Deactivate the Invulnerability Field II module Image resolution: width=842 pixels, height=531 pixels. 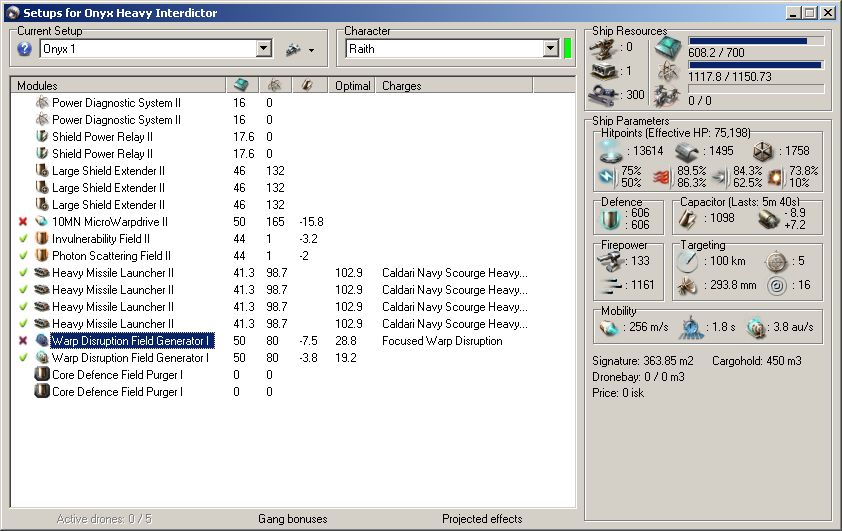click(x=23, y=238)
